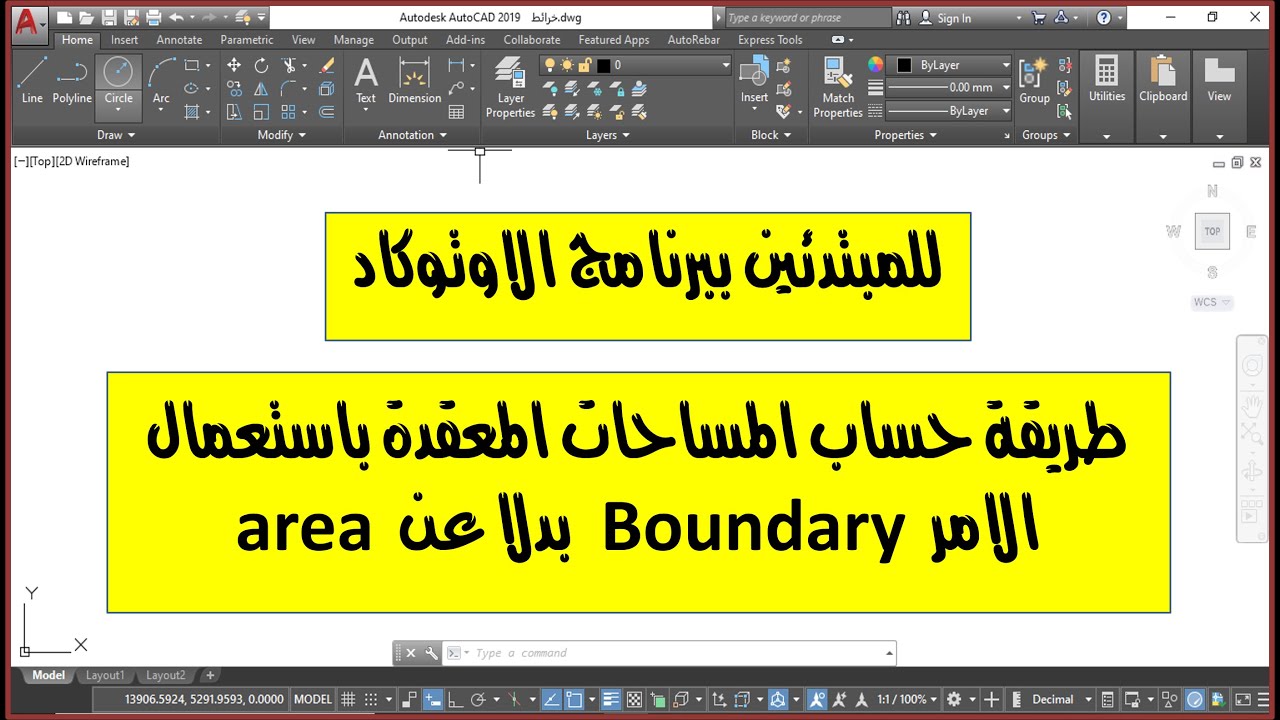Image resolution: width=1280 pixels, height=720 pixels.
Task: Expand the Draw panel
Action: pos(116,135)
